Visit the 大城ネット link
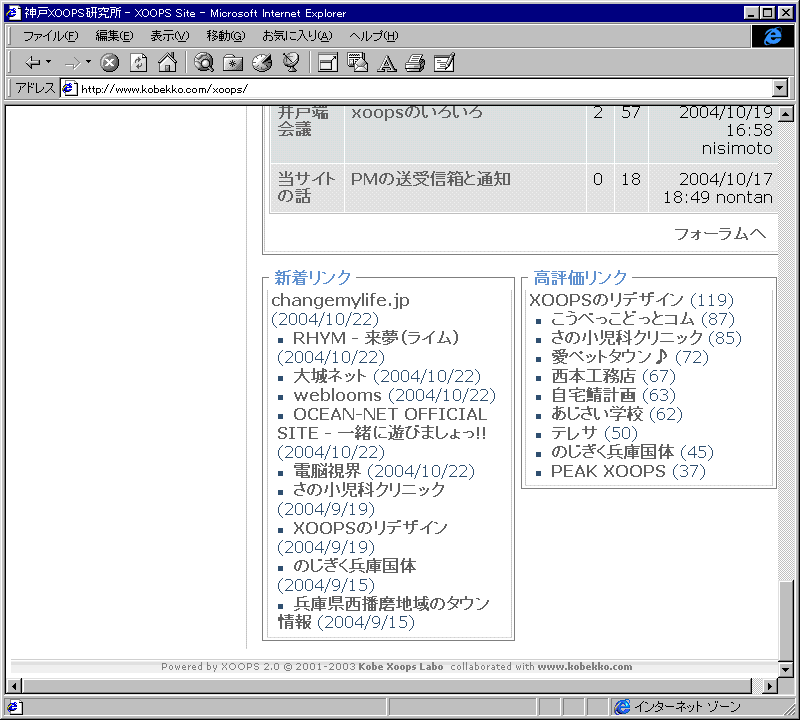Image resolution: width=800 pixels, height=720 pixels. [330, 376]
